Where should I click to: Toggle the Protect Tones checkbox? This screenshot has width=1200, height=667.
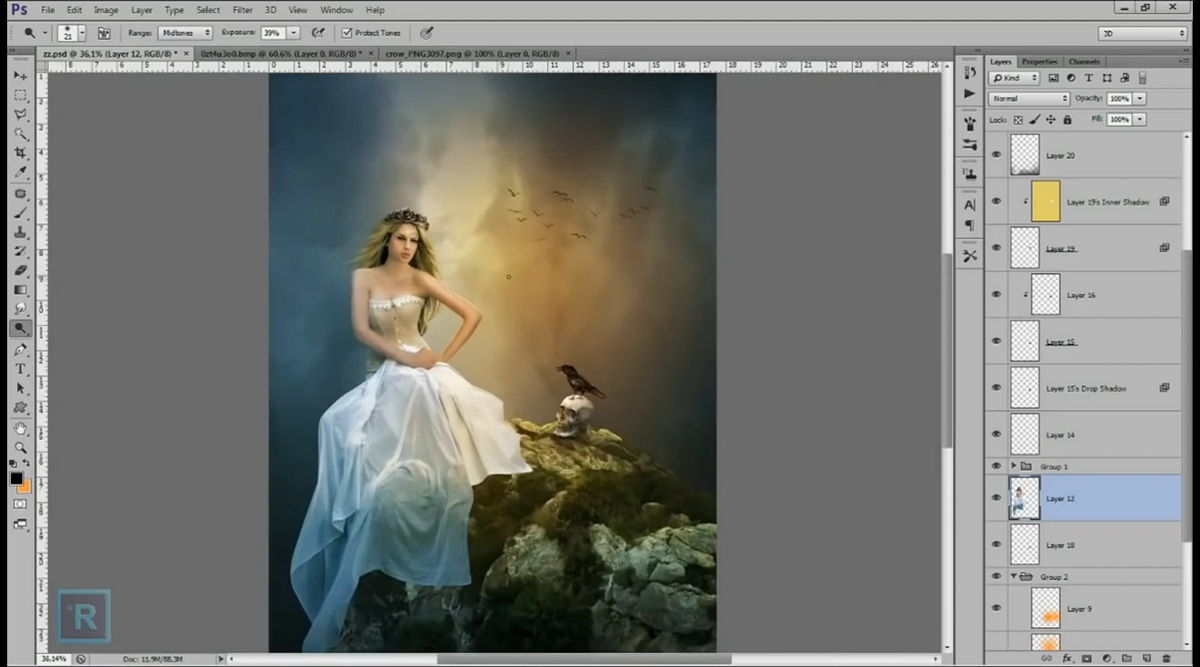[347, 33]
